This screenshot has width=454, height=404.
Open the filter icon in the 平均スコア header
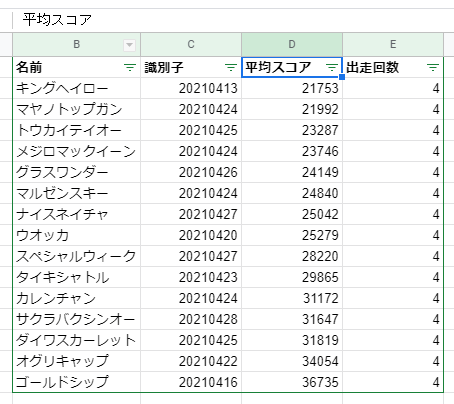pos(331,68)
